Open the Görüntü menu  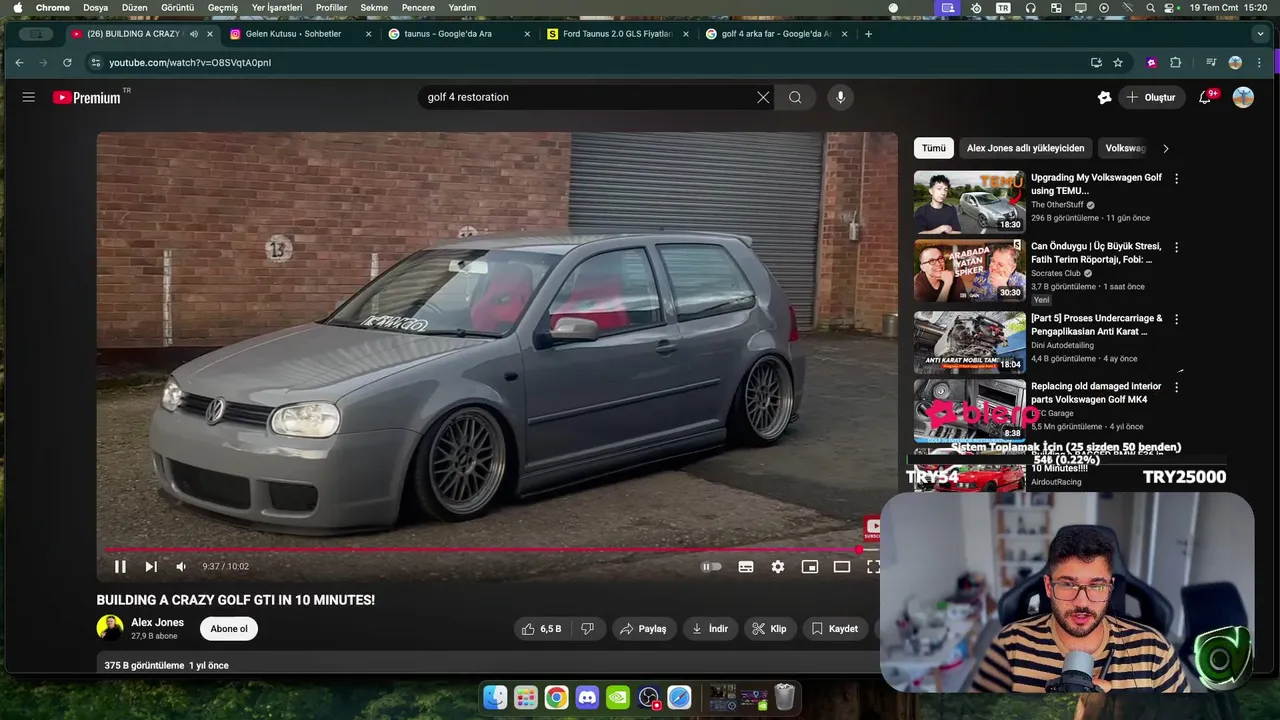178,7
